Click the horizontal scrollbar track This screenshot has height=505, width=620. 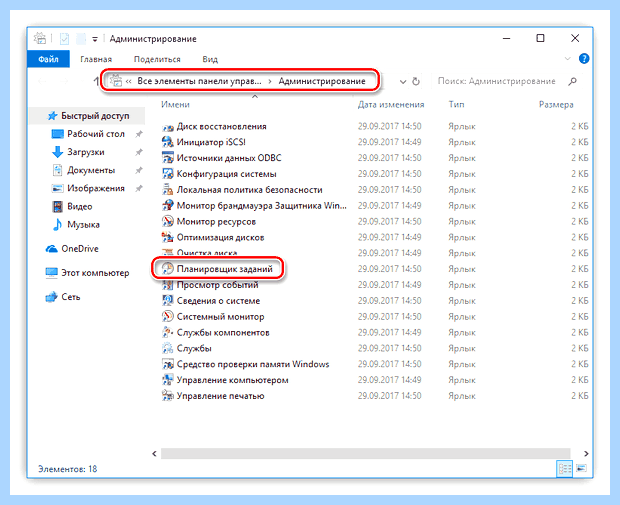(x=366, y=453)
